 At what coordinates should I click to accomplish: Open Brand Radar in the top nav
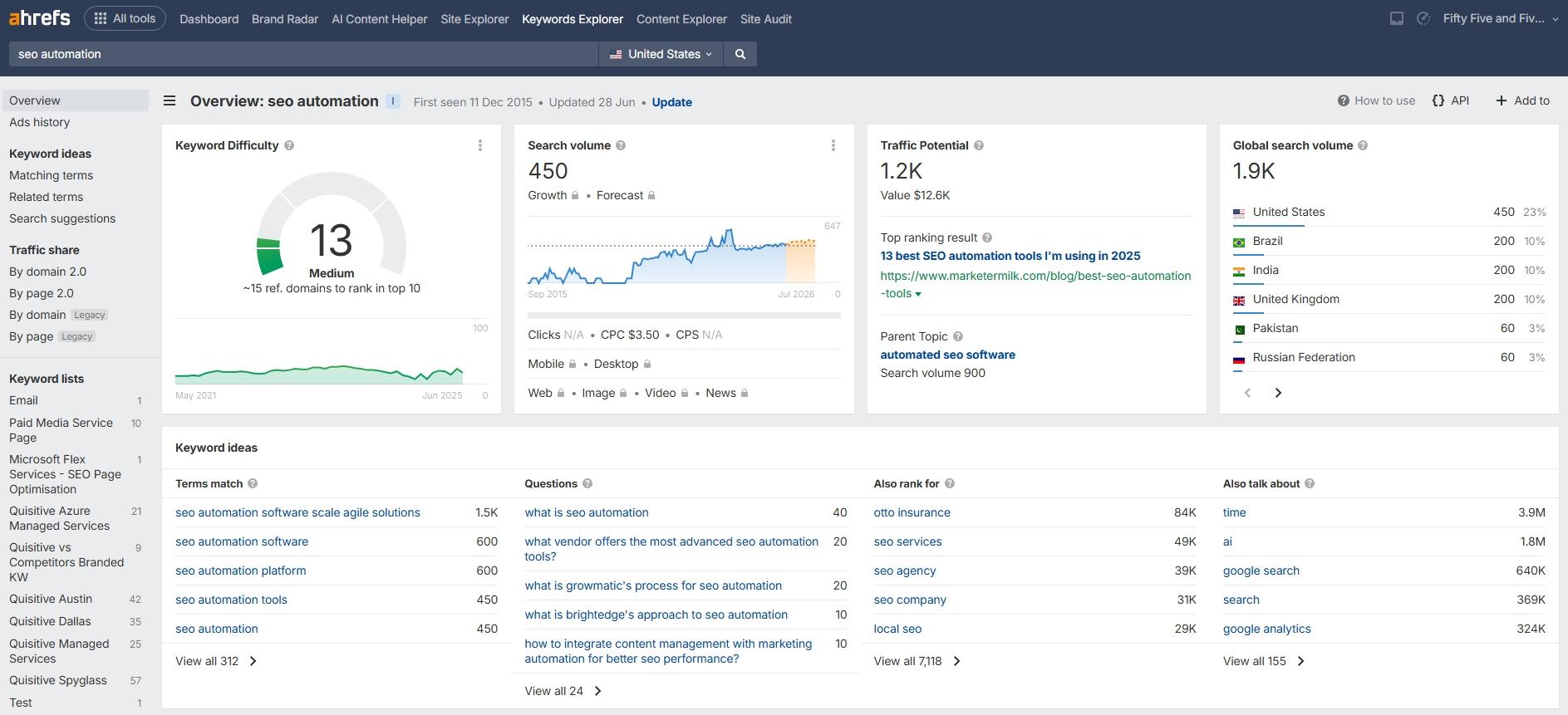tap(285, 18)
